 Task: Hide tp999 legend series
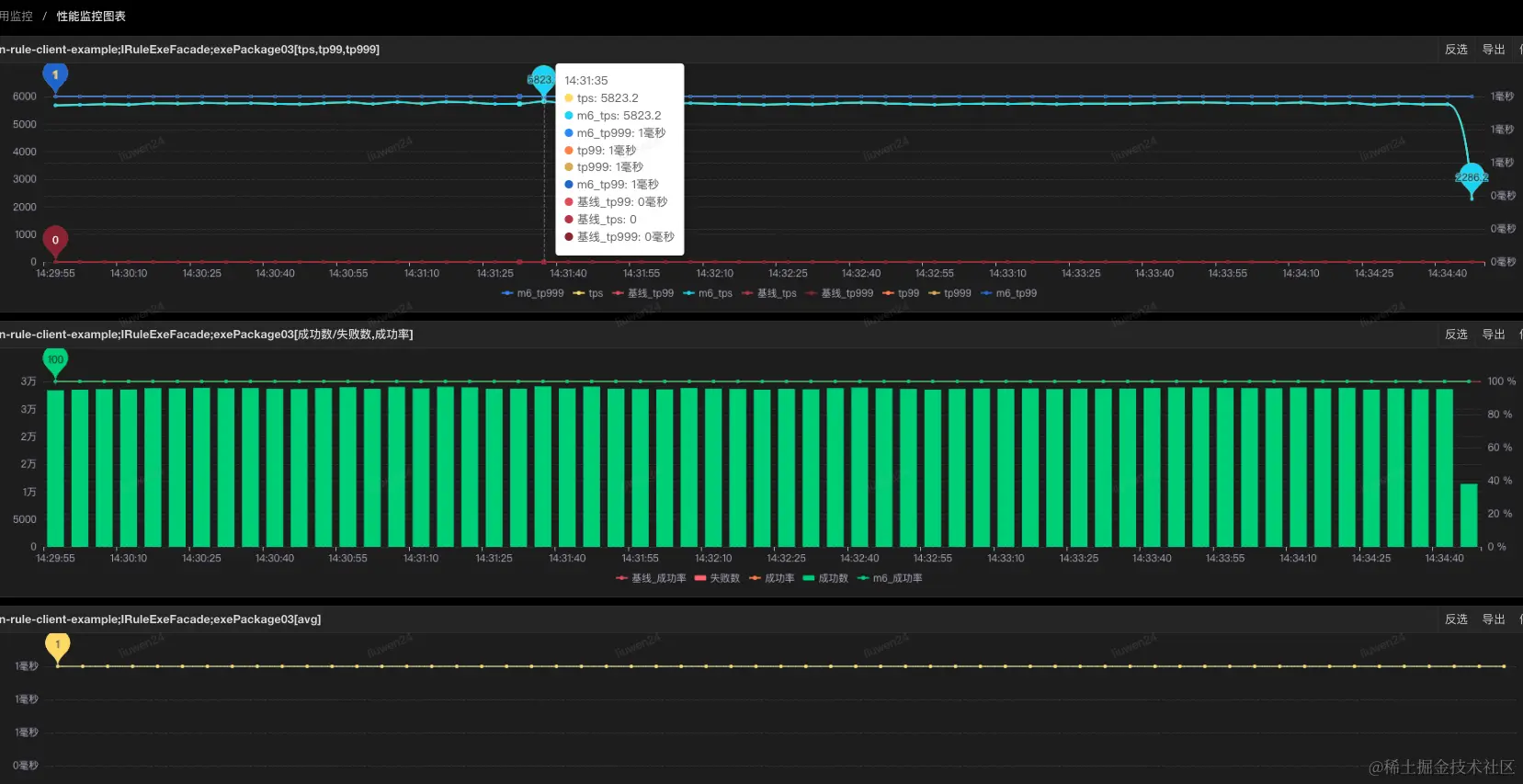pyautogui.click(x=949, y=293)
